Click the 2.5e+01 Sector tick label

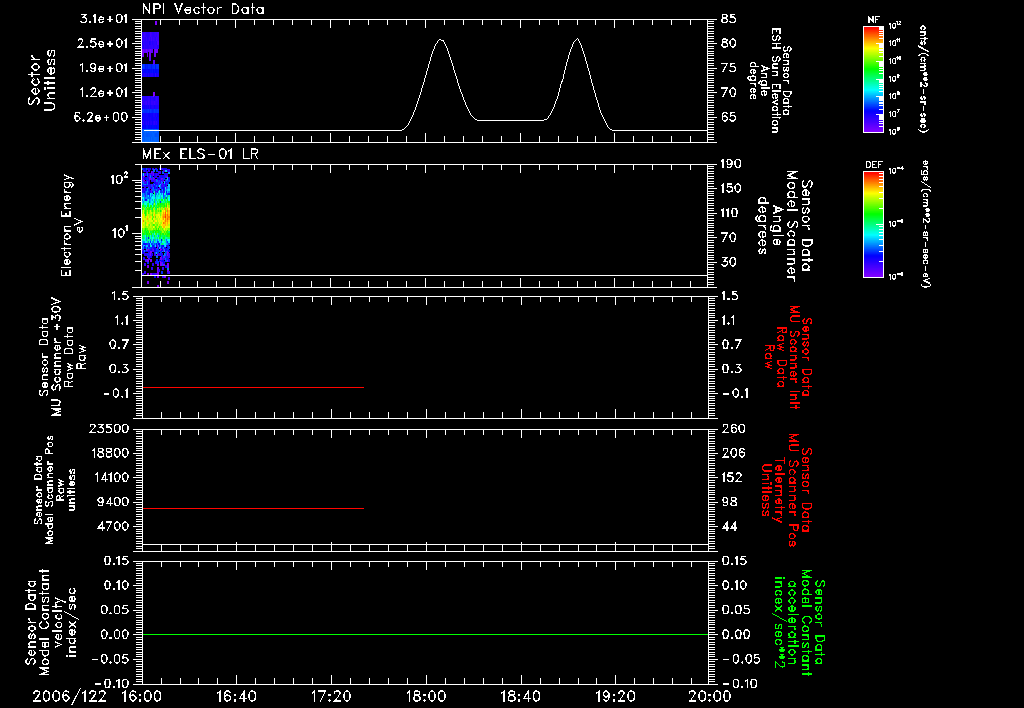103,43
